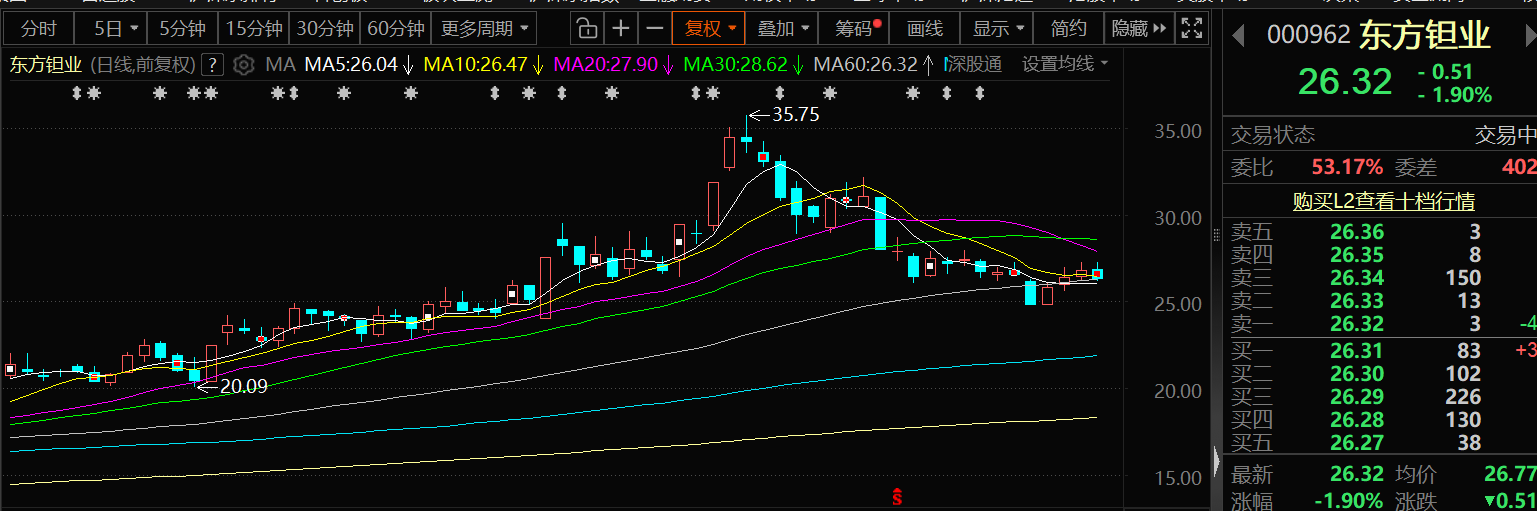The image size is (1537, 511).
Task: Open the 设置均线 dropdown
Action: pyautogui.click(x=1065, y=65)
